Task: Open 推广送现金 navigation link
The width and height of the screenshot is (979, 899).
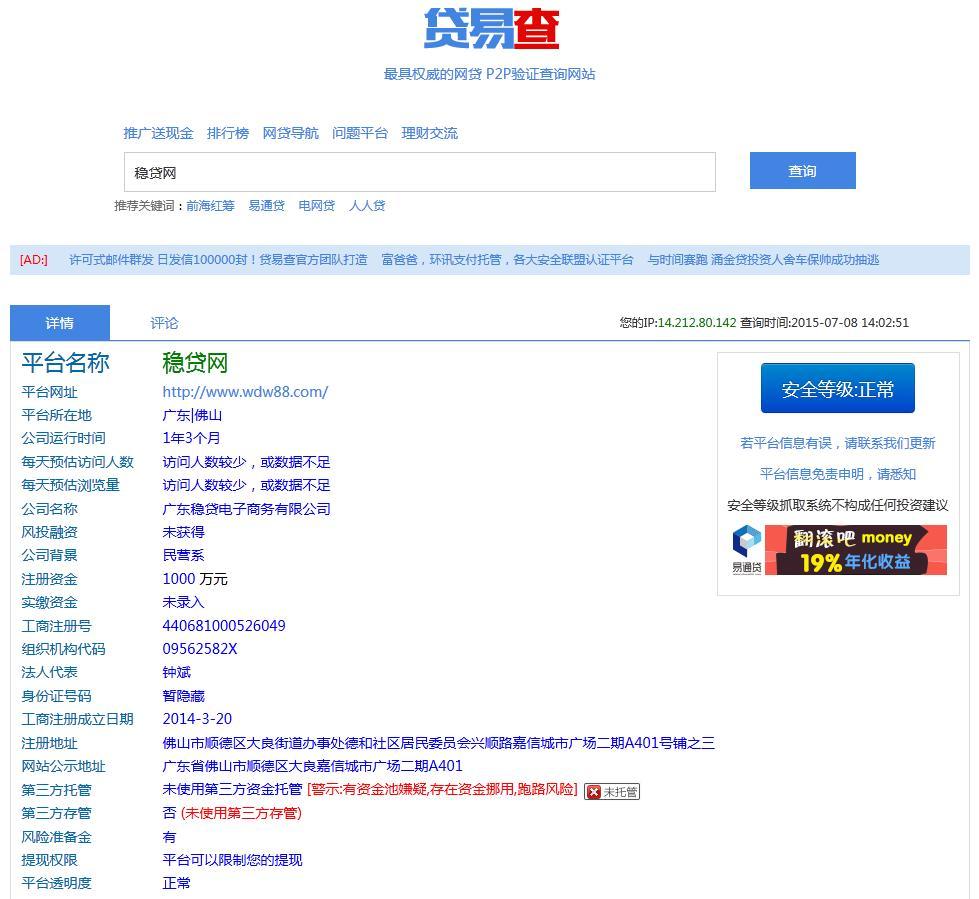Action: coord(158,133)
